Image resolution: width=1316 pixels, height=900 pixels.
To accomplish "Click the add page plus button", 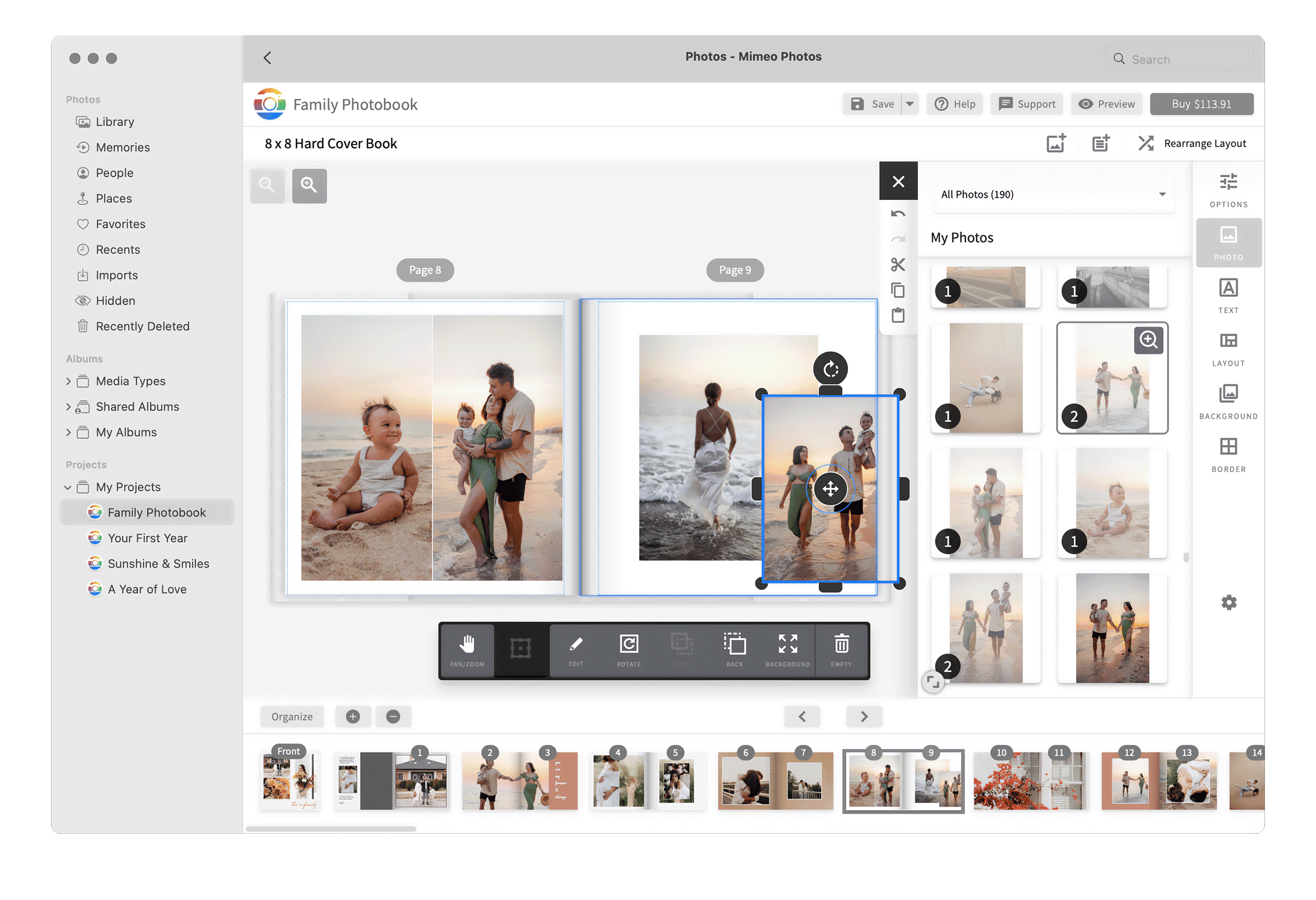I will [353, 716].
